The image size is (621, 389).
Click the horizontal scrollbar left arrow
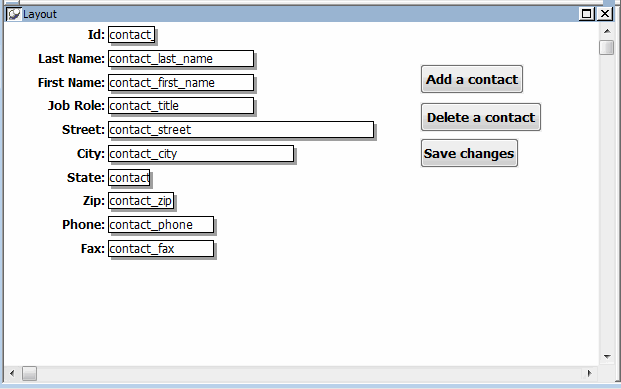[12, 373]
